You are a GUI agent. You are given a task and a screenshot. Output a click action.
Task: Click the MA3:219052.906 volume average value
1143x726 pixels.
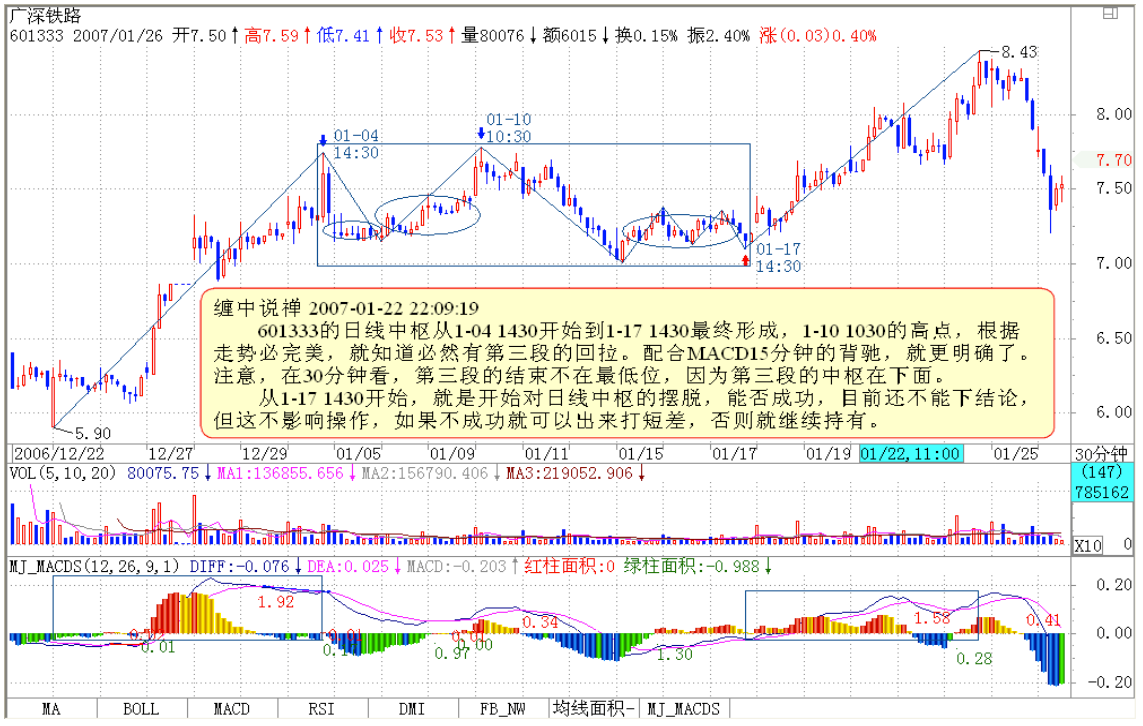[569, 473]
